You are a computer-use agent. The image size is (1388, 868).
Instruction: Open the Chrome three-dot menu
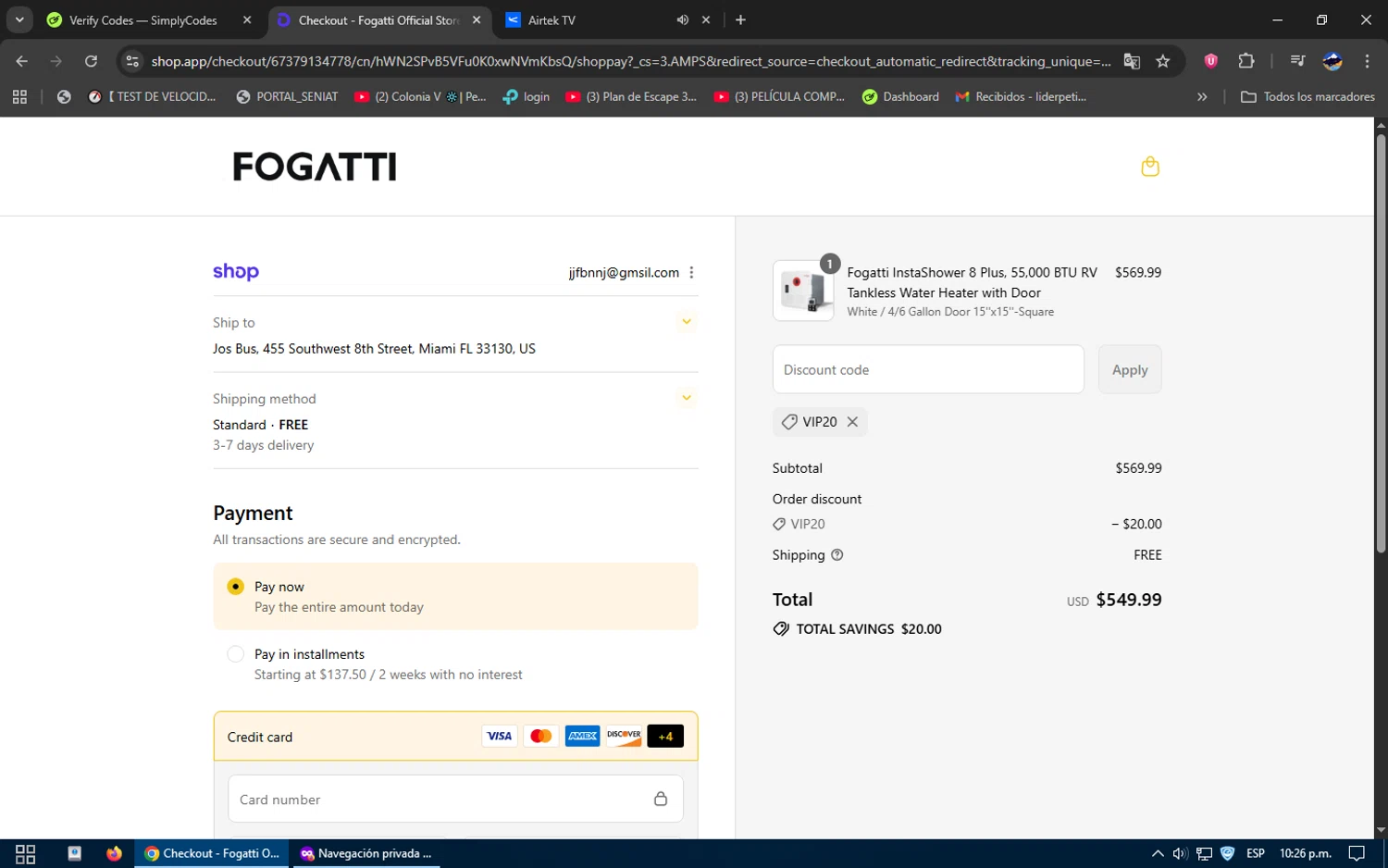(x=1367, y=61)
